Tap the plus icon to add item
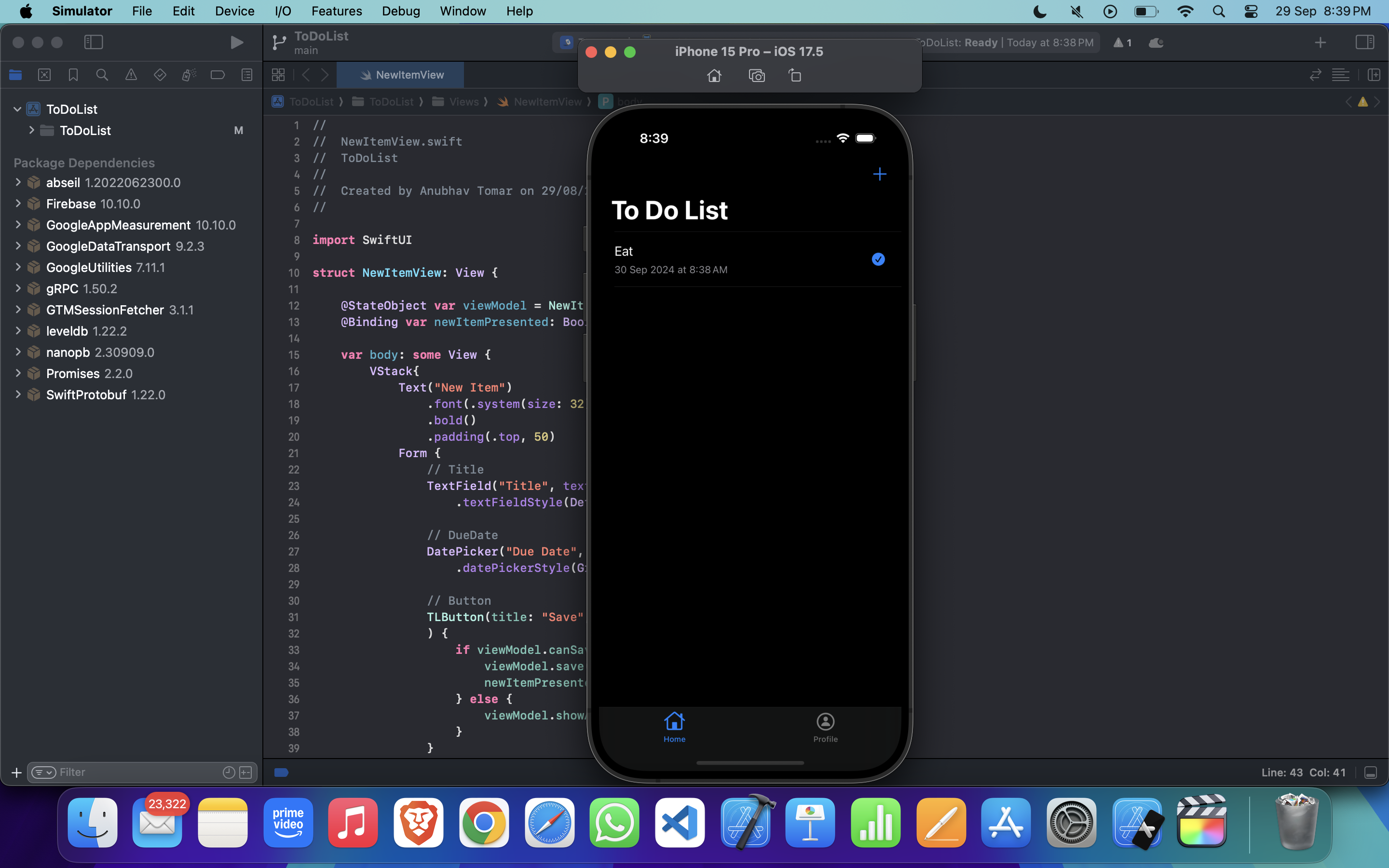This screenshot has height=868, width=1389. pyautogui.click(x=879, y=174)
